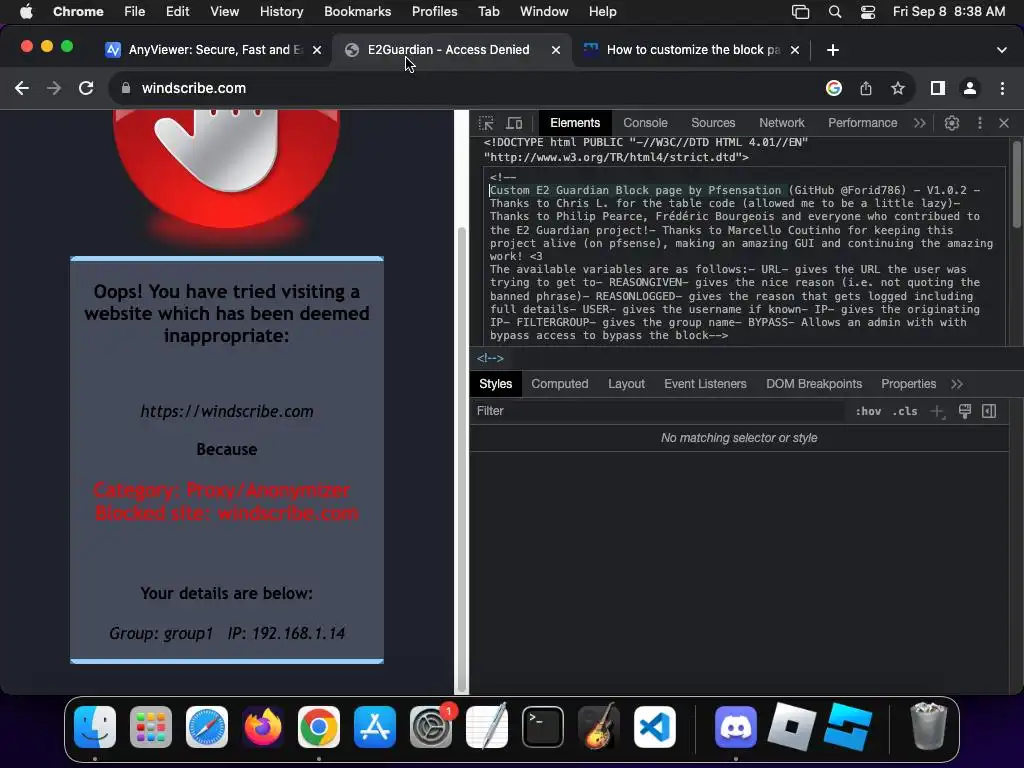The image size is (1024, 768).
Task: Open Control Center in the menu bar
Action: 868,12
